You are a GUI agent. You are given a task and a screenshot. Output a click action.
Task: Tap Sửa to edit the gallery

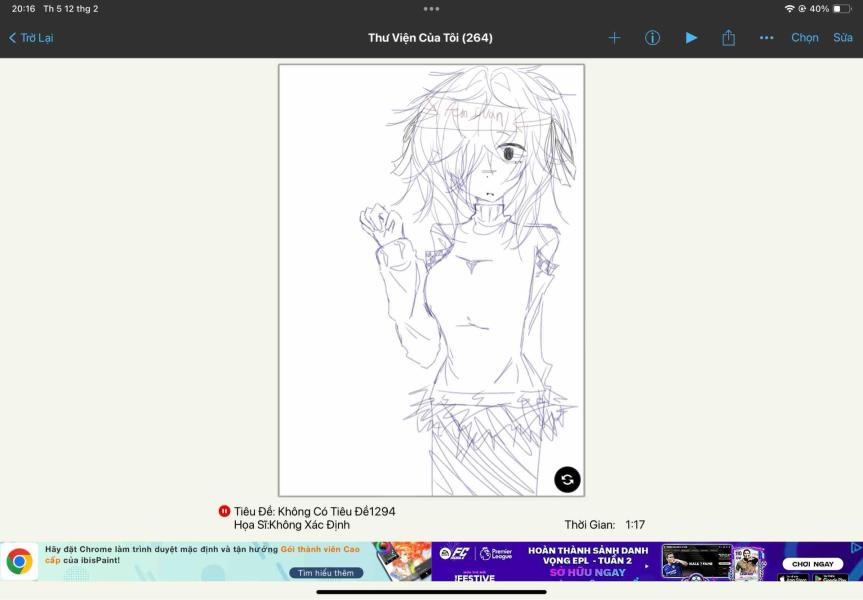click(842, 37)
